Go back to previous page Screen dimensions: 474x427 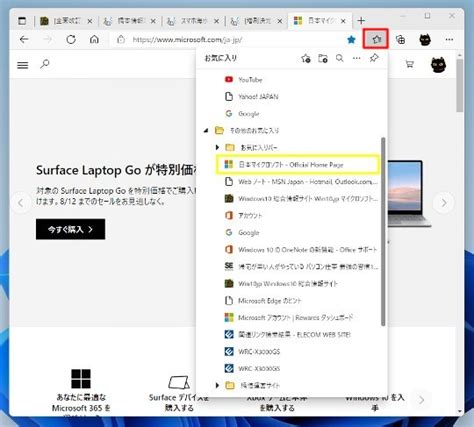[24, 40]
